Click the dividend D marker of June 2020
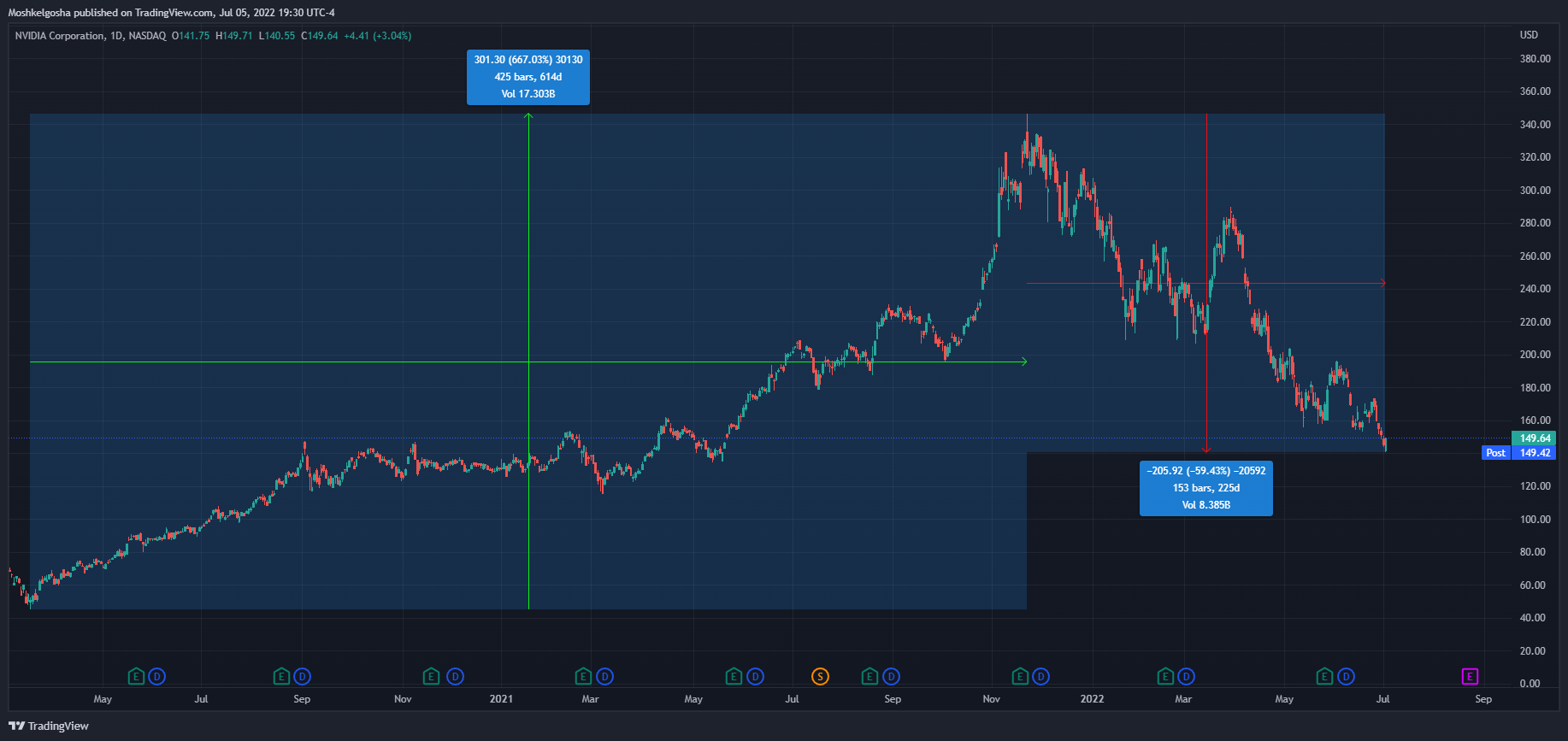1568x741 pixels. pyautogui.click(x=156, y=677)
